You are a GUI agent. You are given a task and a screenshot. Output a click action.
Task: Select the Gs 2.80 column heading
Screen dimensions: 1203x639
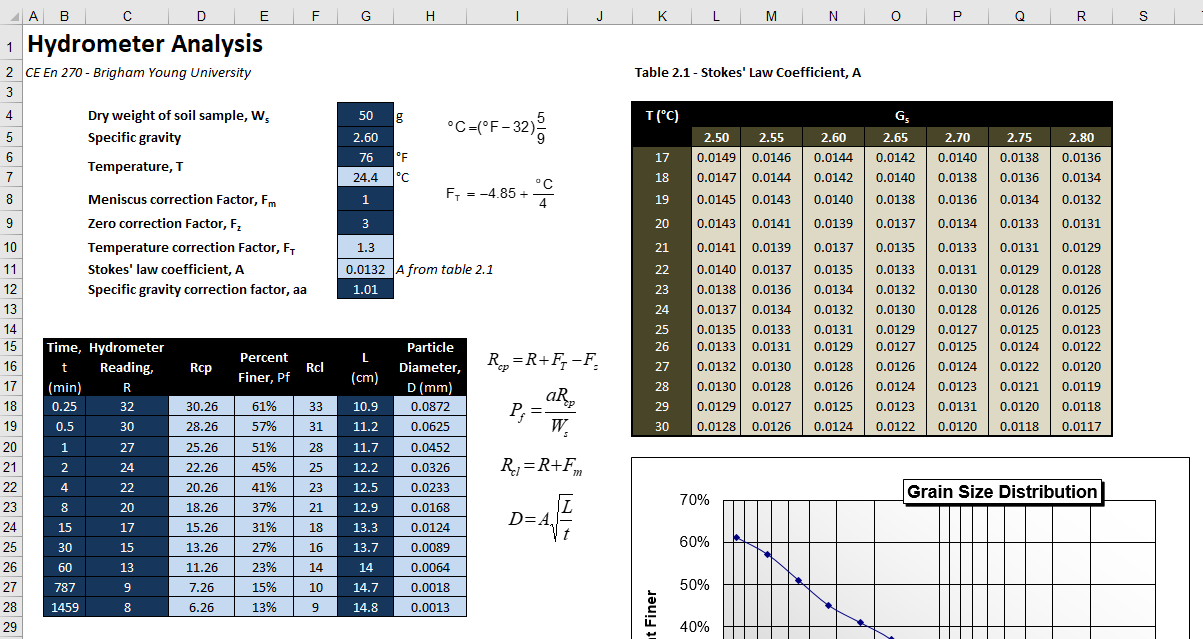point(1081,137)
